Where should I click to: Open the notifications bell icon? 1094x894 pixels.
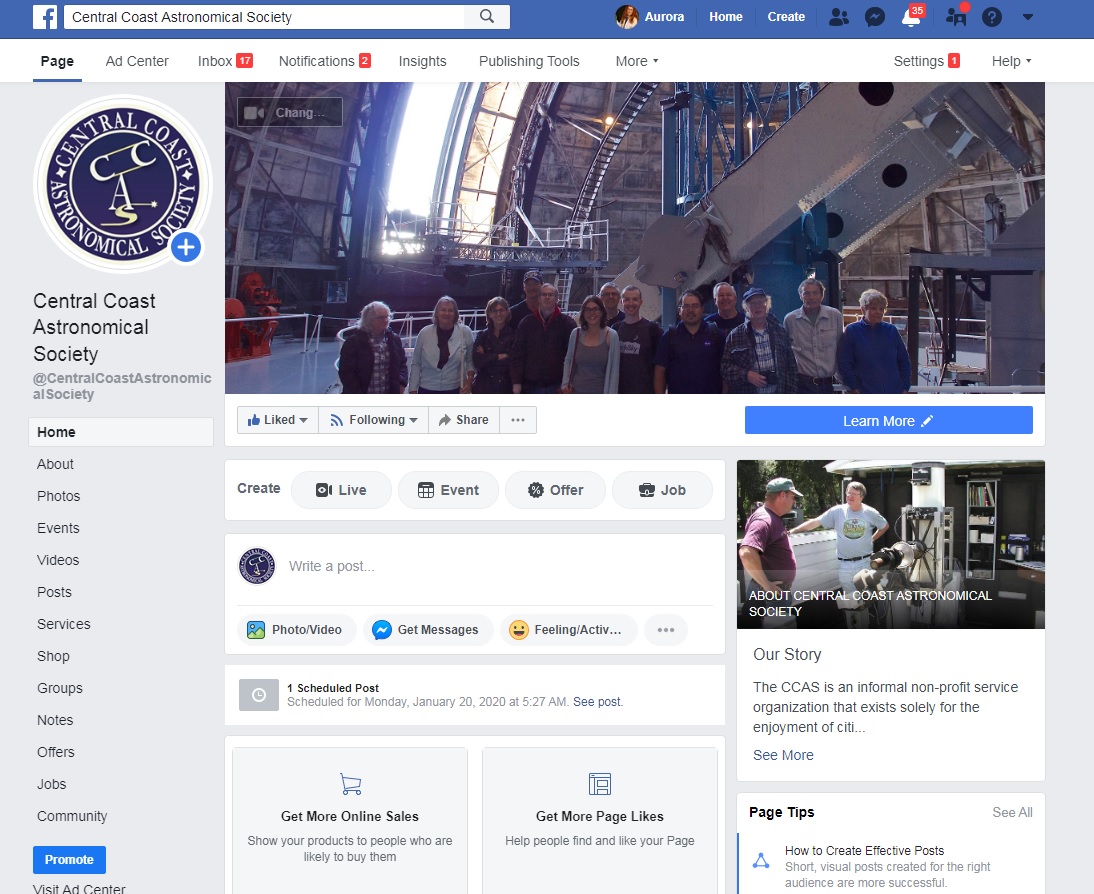pos(911,17)
